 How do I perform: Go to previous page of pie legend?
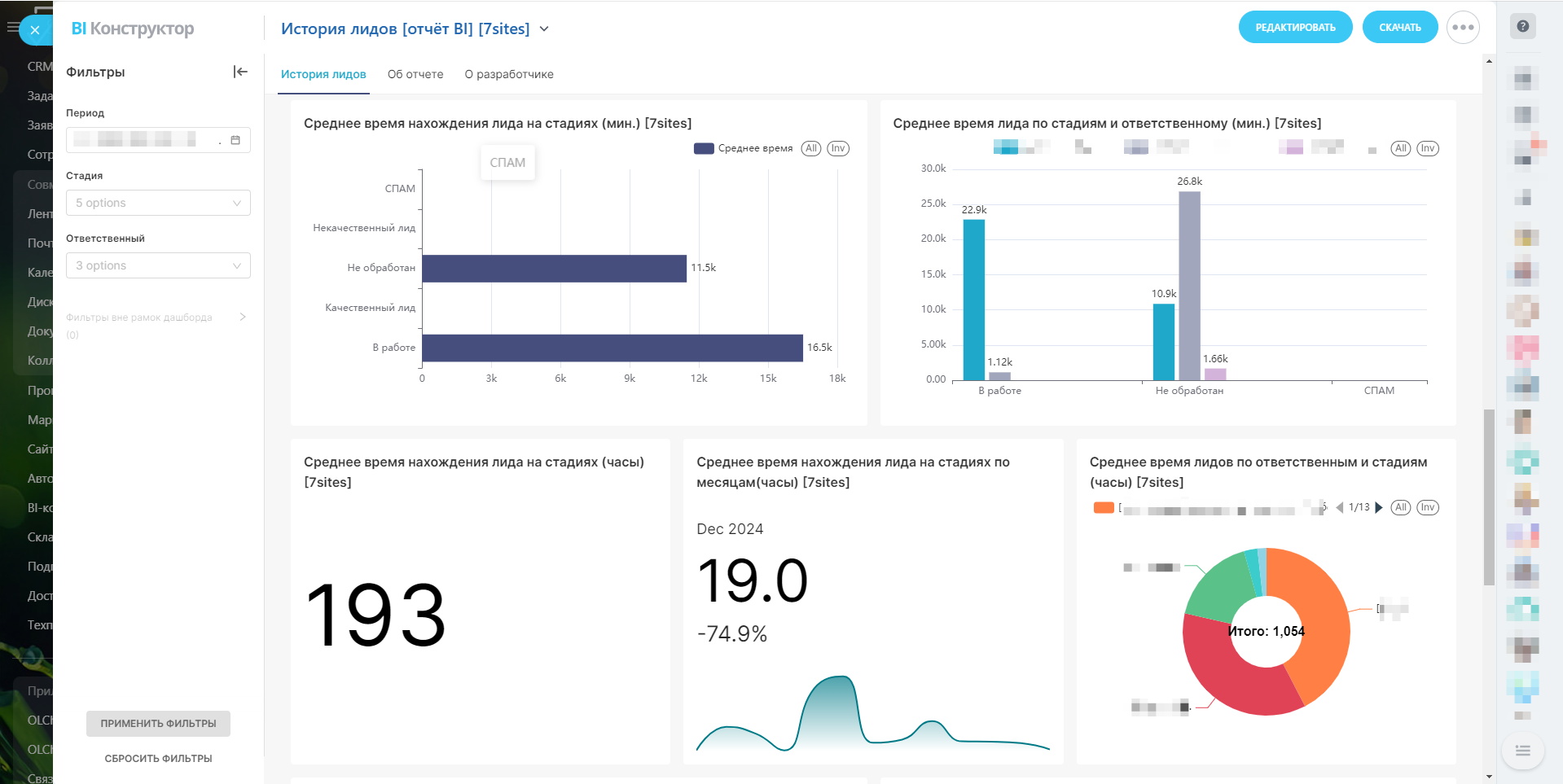(x=1340, y=507)
